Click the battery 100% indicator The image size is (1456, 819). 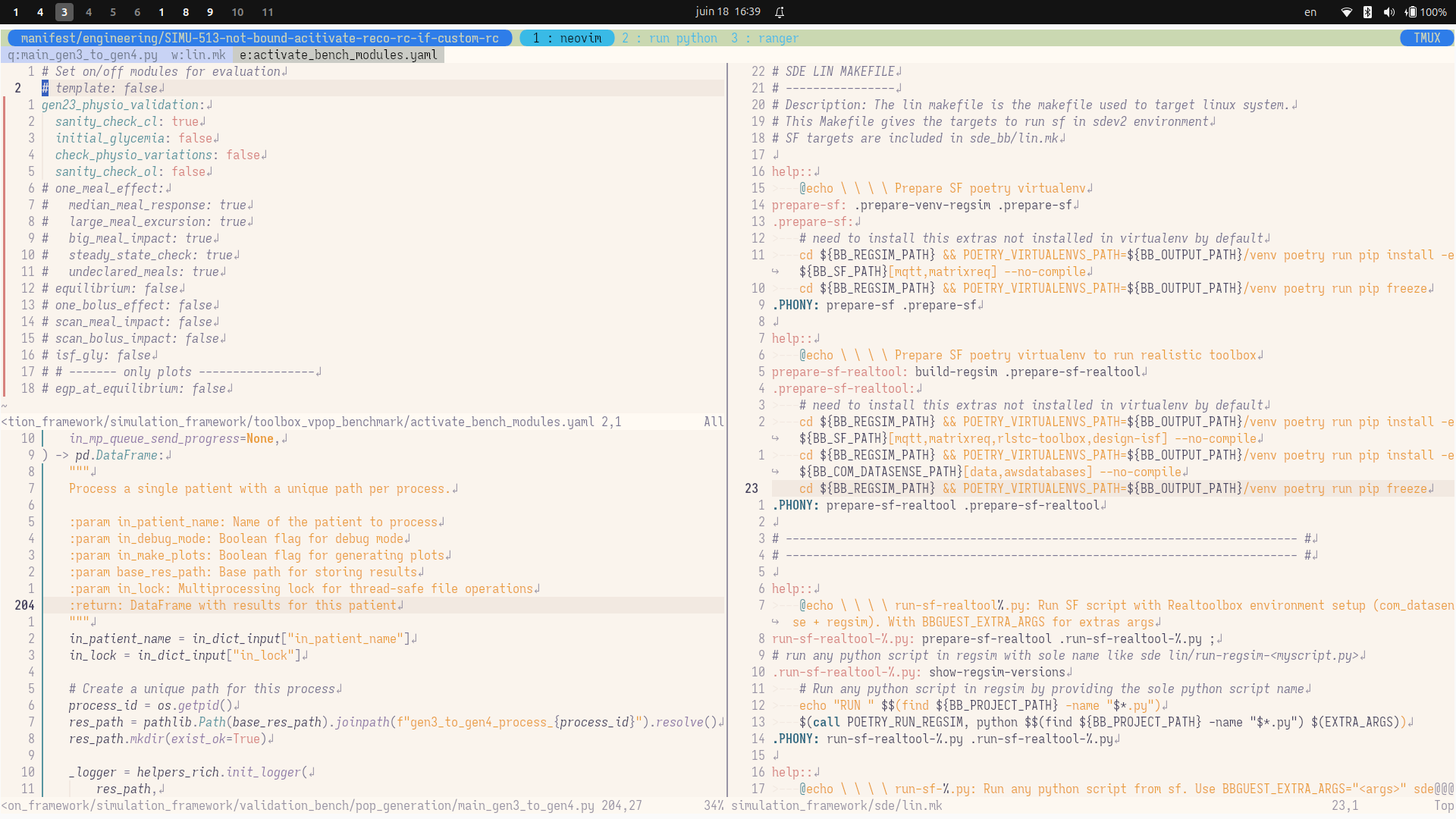pyautogui.click(x=1426, y=12)
